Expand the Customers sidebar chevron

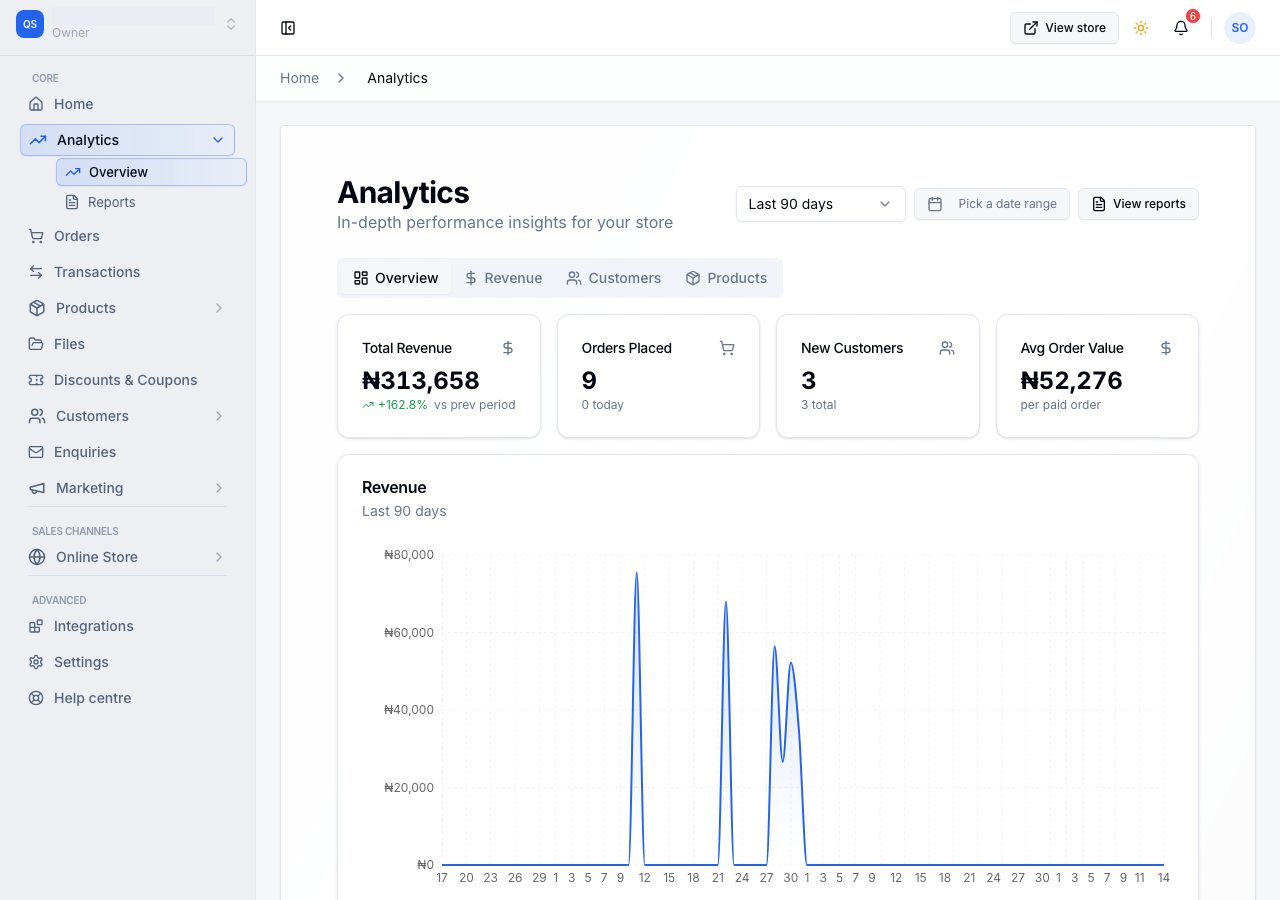[219, 416]
